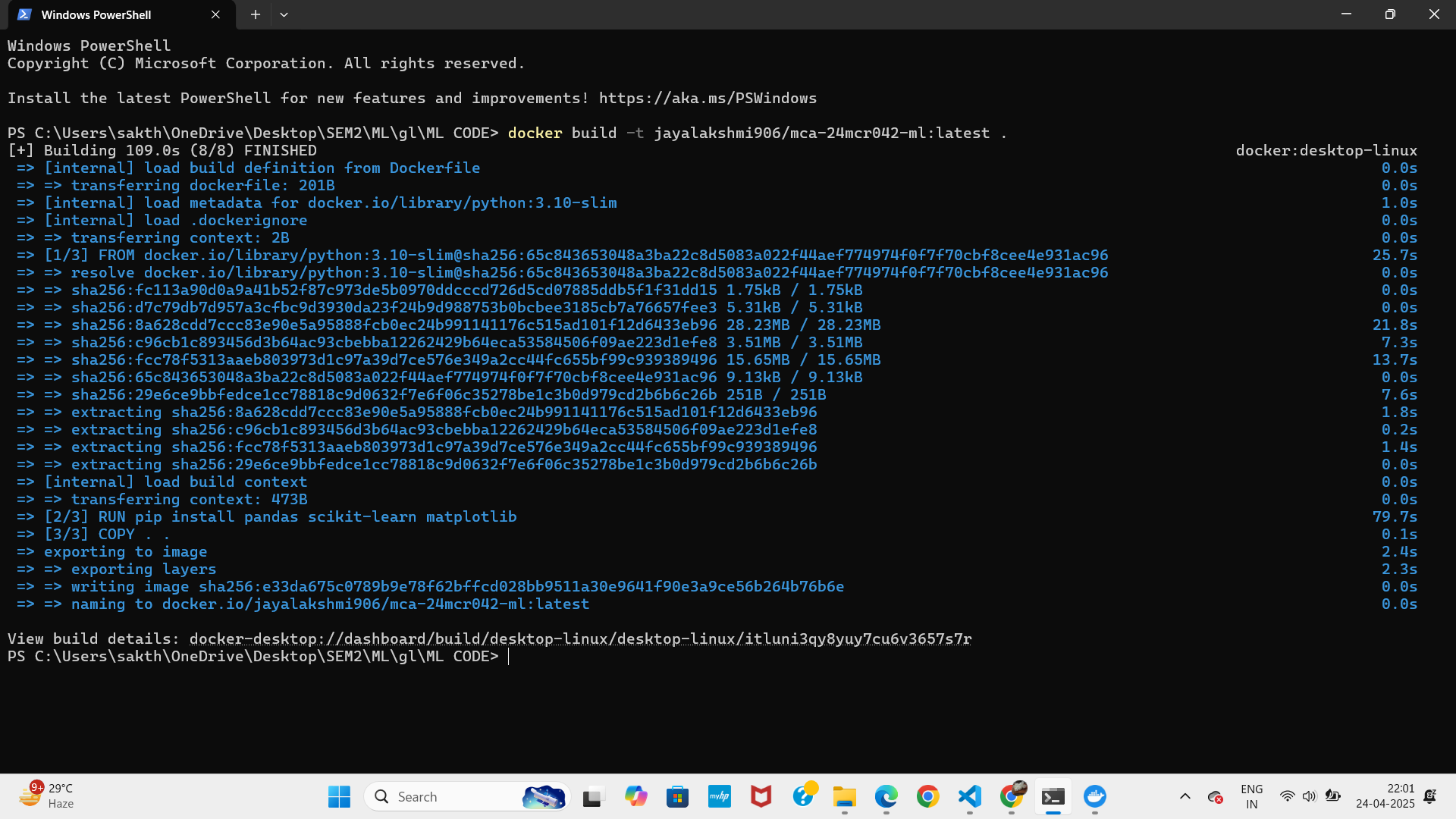
Task: Open the docker-desktop build details link
Action: [580, 639]
